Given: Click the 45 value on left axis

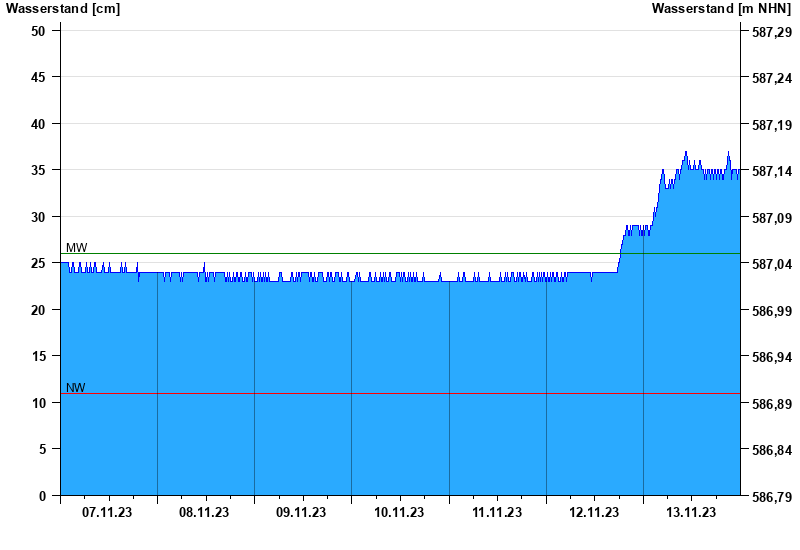Looking at the screenshot, I should click(38, 77).
